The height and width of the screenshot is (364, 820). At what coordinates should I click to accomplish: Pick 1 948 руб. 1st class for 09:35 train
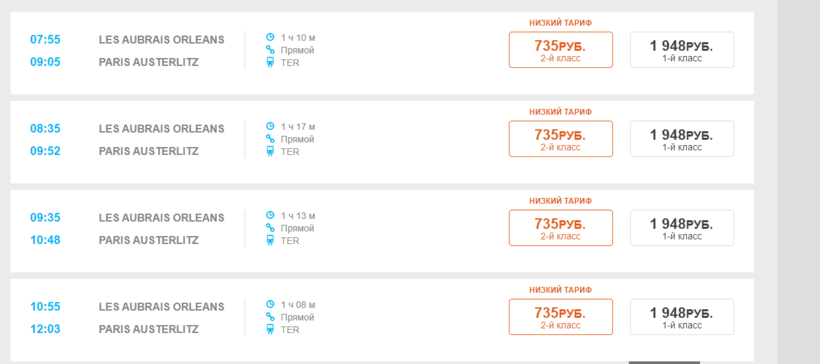pyautogui.click(x=682, y=228)
